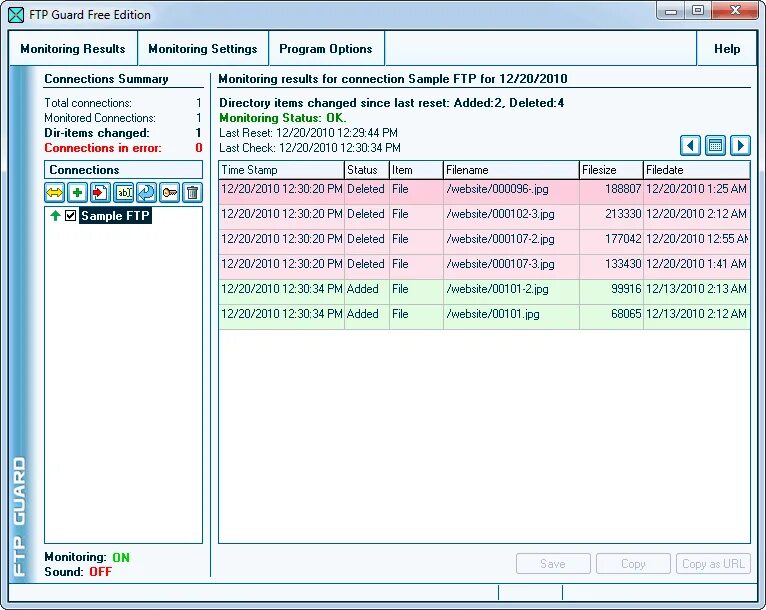Screen dimensions: 766x610
Task: Sort by Item column header
Action: coord(416,170)
